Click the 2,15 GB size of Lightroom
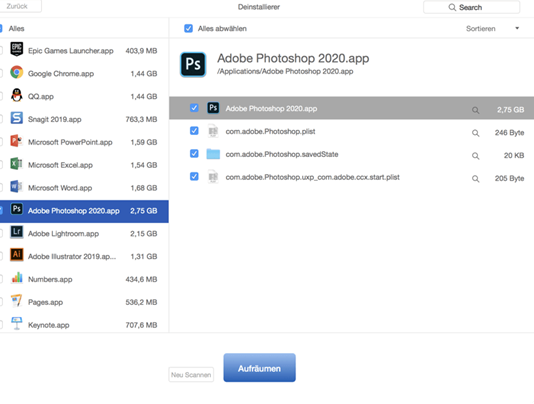534x404 pixels. [x=143, y=234]
